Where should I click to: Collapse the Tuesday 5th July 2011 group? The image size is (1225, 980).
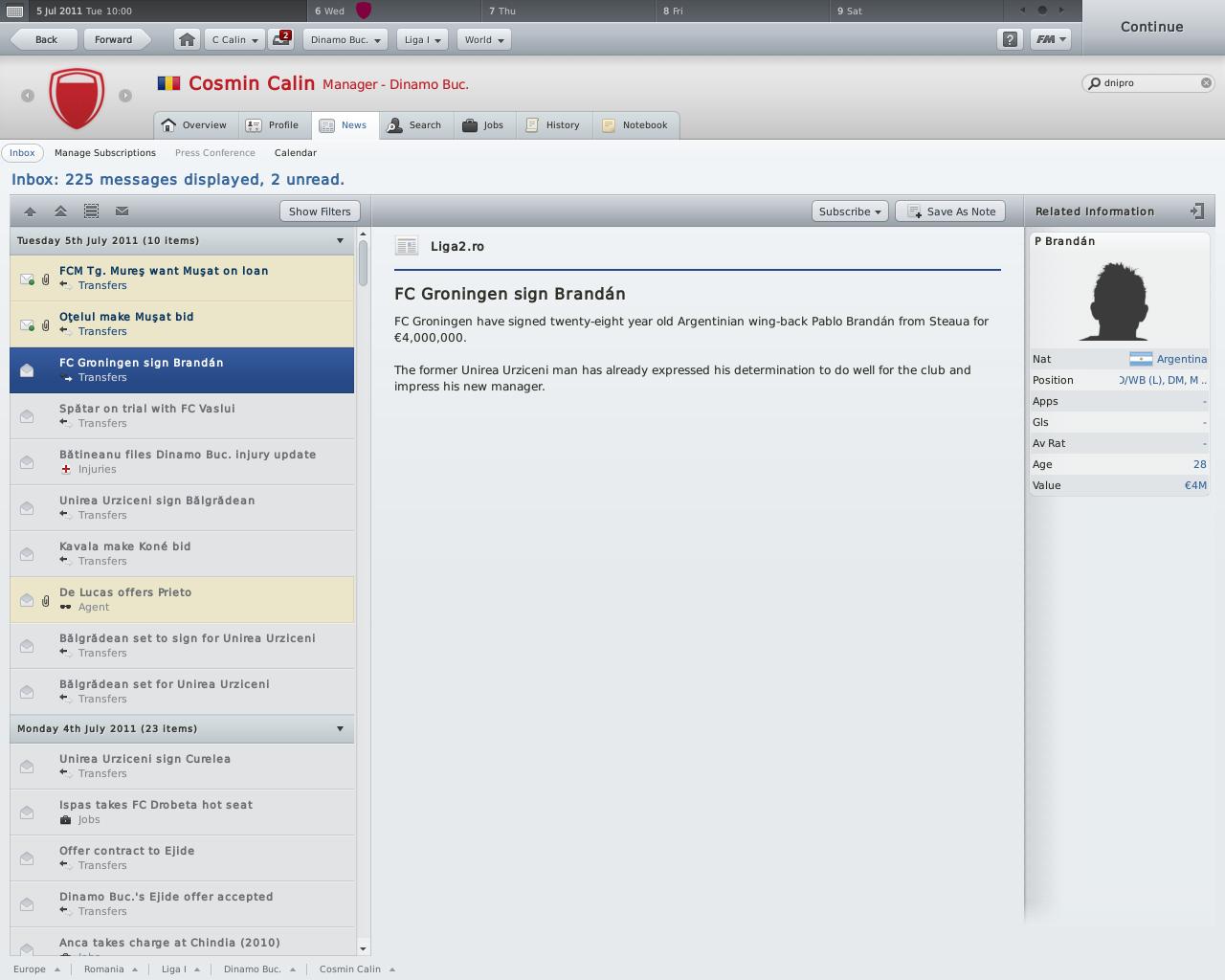[x=340, y=241]
